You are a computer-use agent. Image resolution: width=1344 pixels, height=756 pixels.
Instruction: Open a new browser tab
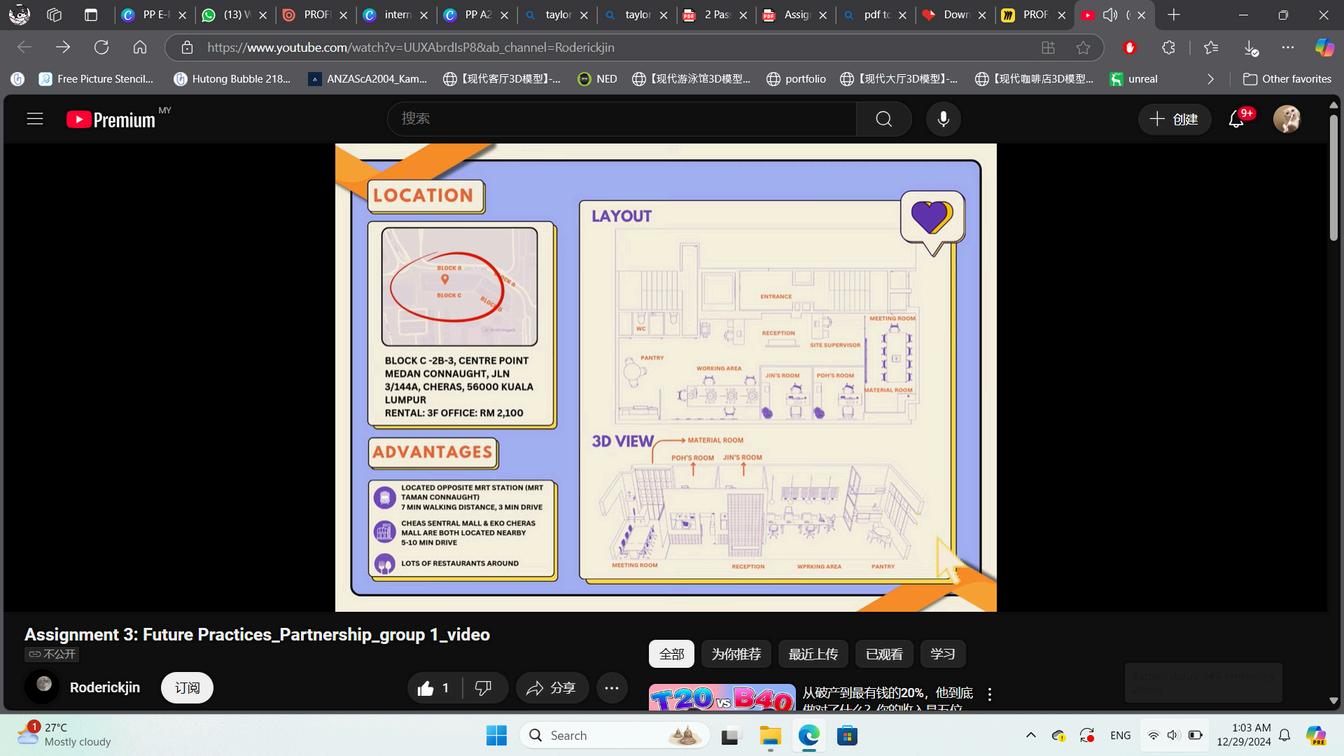1174,15
